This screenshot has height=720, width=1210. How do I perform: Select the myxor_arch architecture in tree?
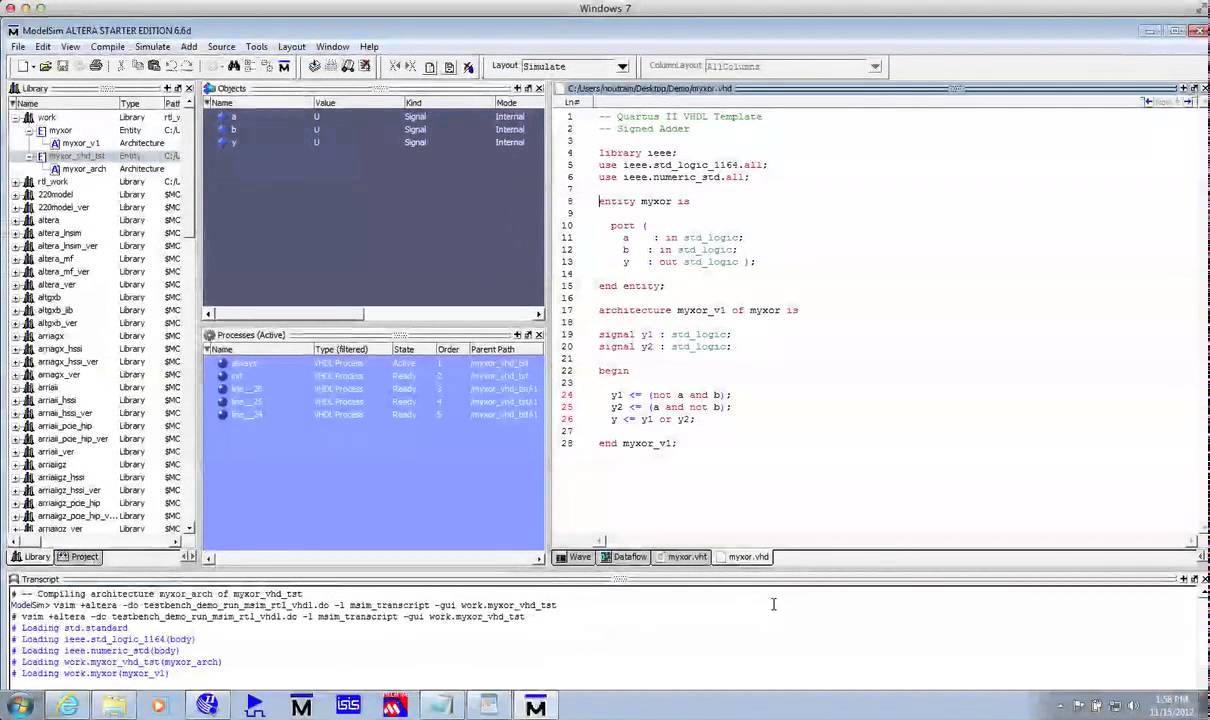tap(84, 169)
